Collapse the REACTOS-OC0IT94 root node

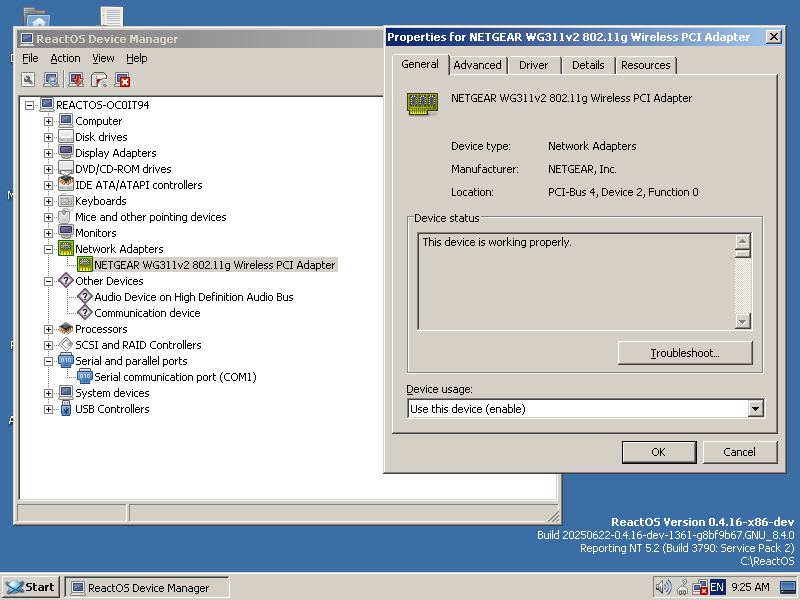click(30, 105)
